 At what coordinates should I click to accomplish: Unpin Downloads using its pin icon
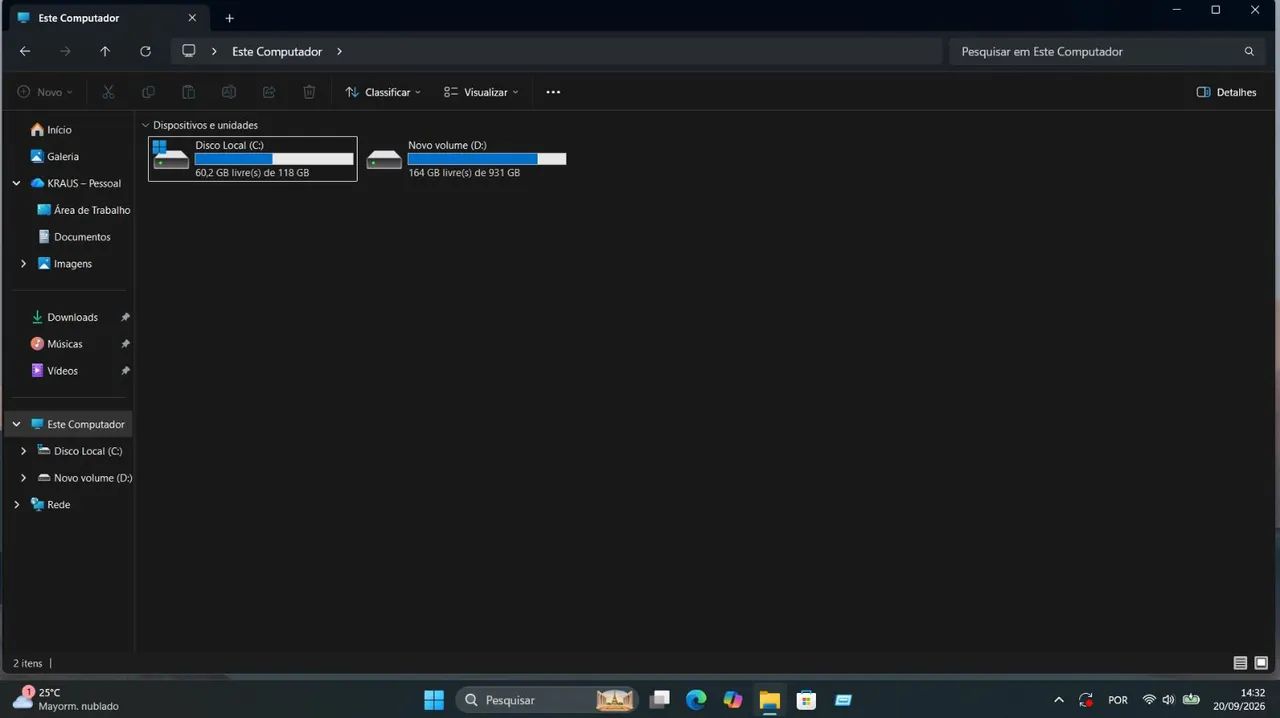[x=125, y=318]
